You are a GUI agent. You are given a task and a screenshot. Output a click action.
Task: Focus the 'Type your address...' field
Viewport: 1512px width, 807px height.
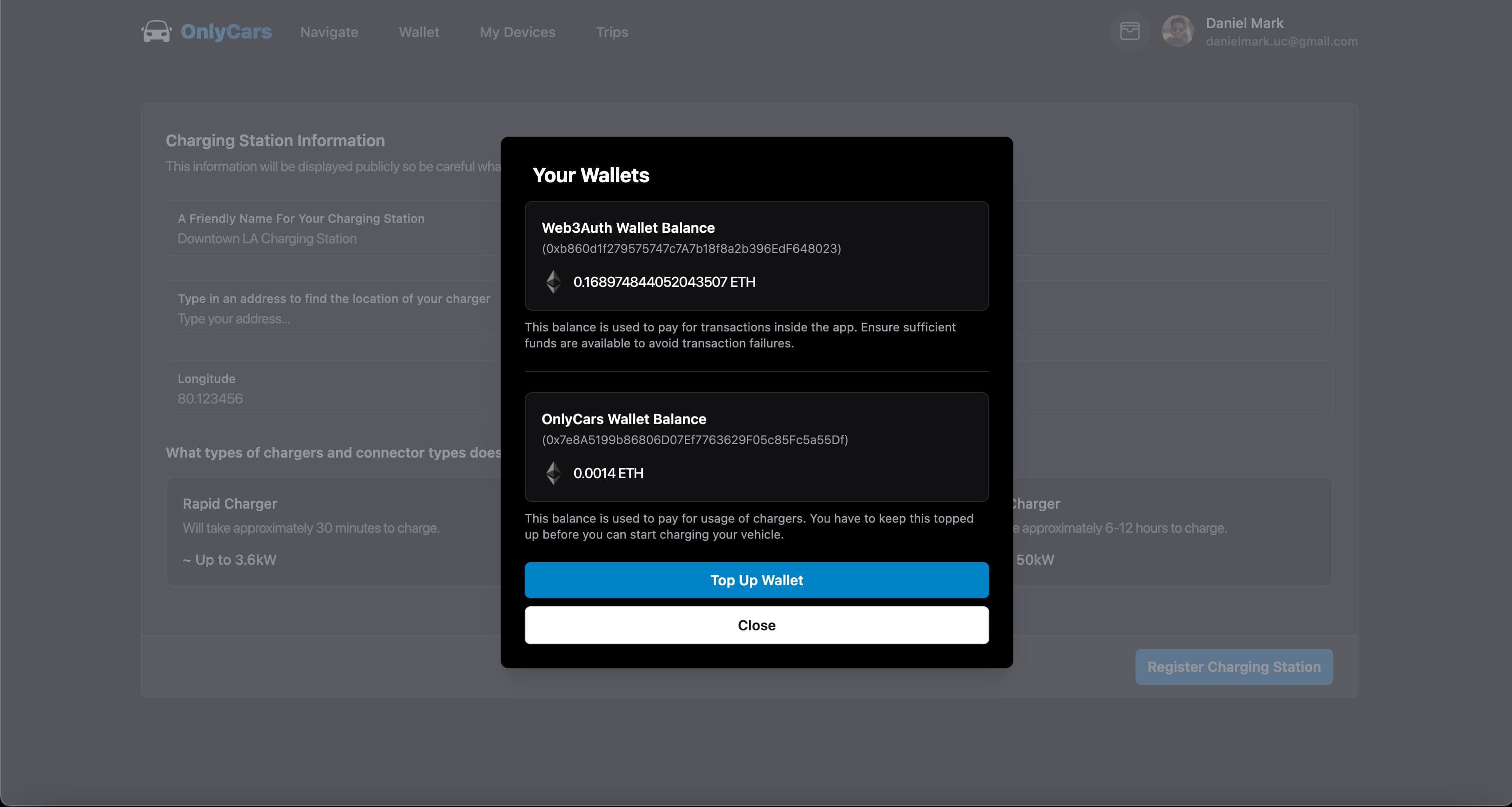tap(333, 309)
